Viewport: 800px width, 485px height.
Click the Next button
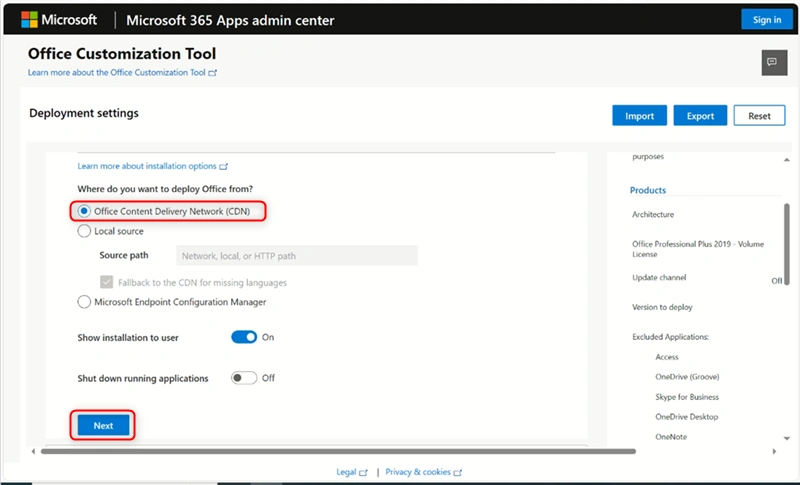[103, 425]
